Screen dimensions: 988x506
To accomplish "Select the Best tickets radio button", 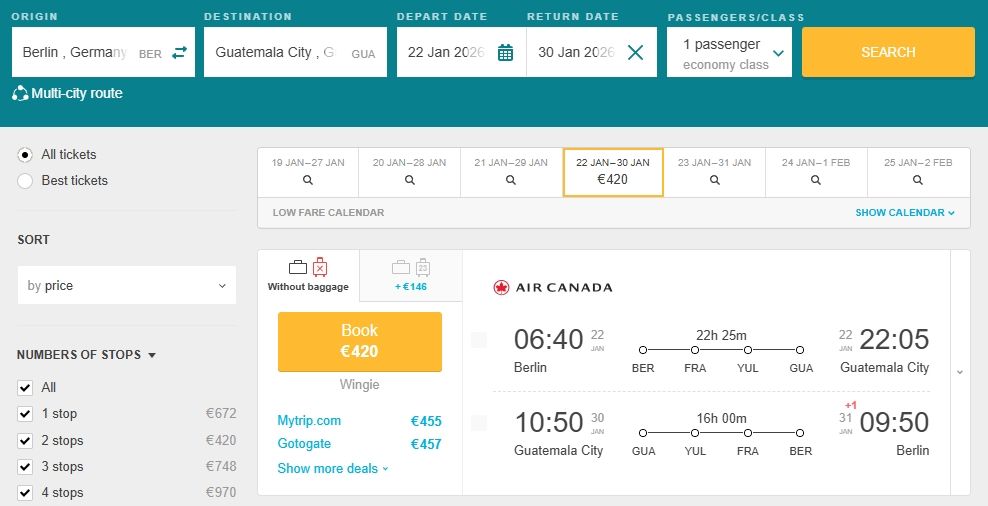I will coord(25,181).
